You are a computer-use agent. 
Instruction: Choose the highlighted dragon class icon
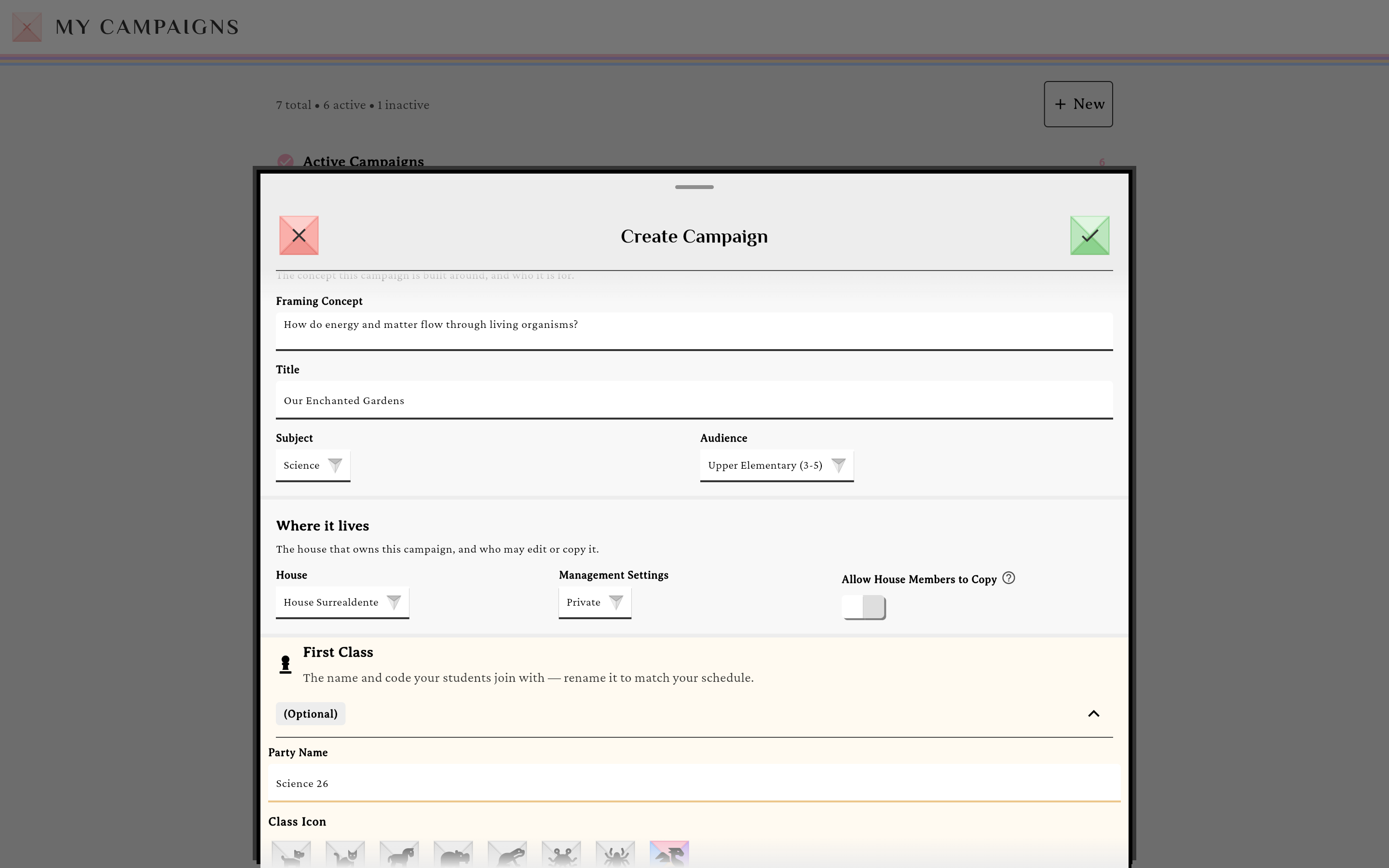point(669,854)
